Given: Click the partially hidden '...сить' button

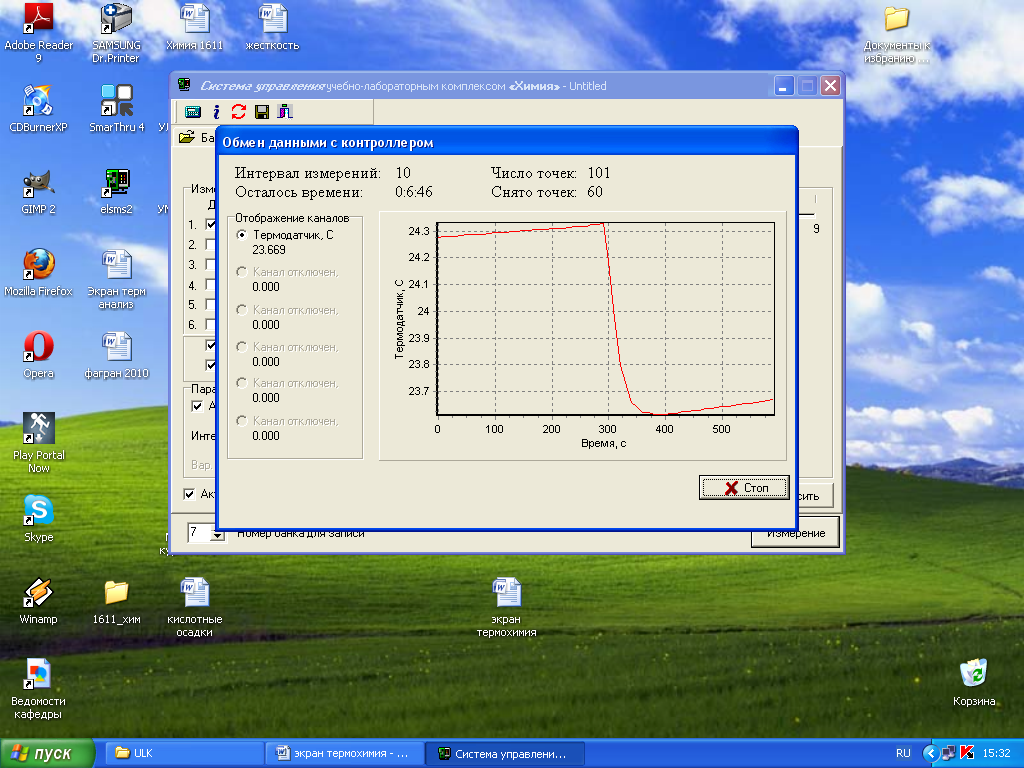Looking at the screenshot, I should (814, 496).
